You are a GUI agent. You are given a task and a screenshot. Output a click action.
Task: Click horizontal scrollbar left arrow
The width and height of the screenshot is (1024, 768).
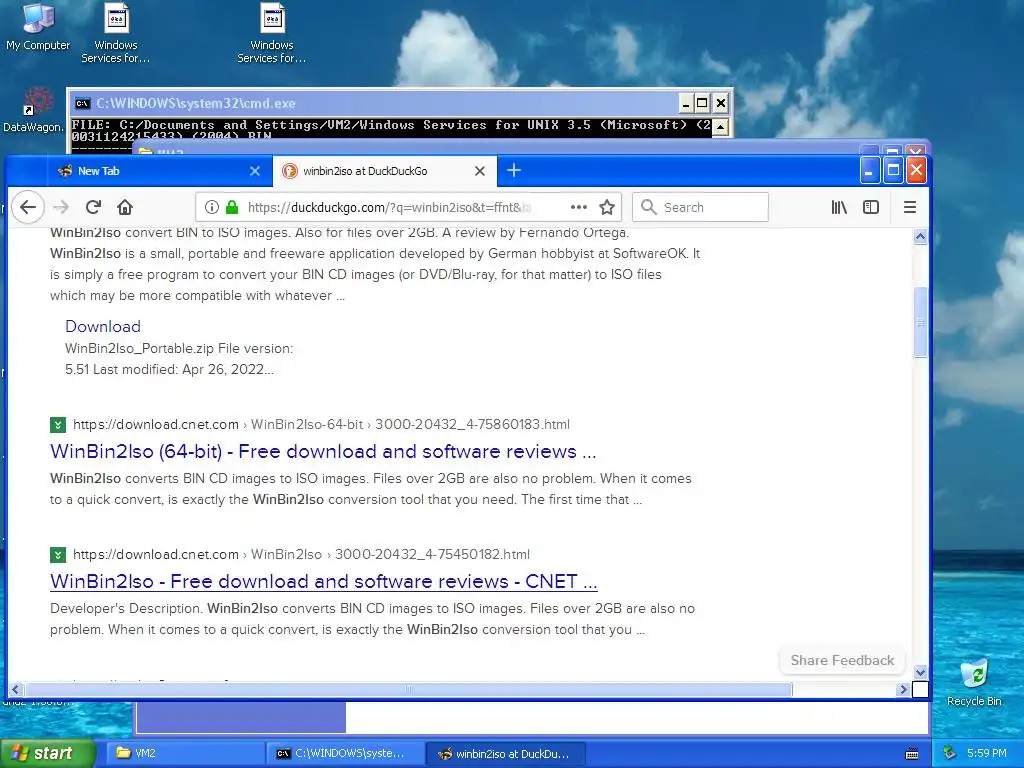16,689
